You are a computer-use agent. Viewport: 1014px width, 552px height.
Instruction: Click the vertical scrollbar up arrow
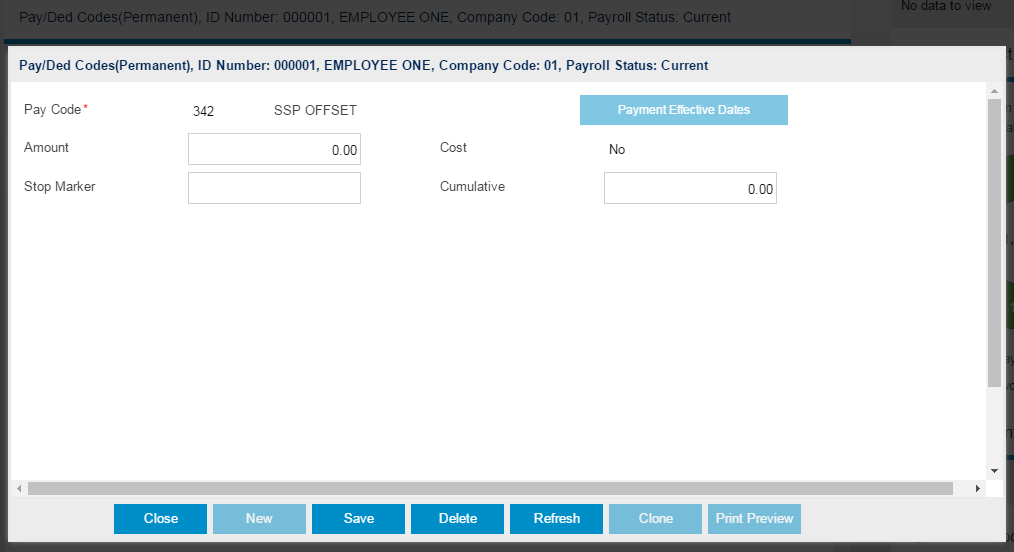coord(994,91)
